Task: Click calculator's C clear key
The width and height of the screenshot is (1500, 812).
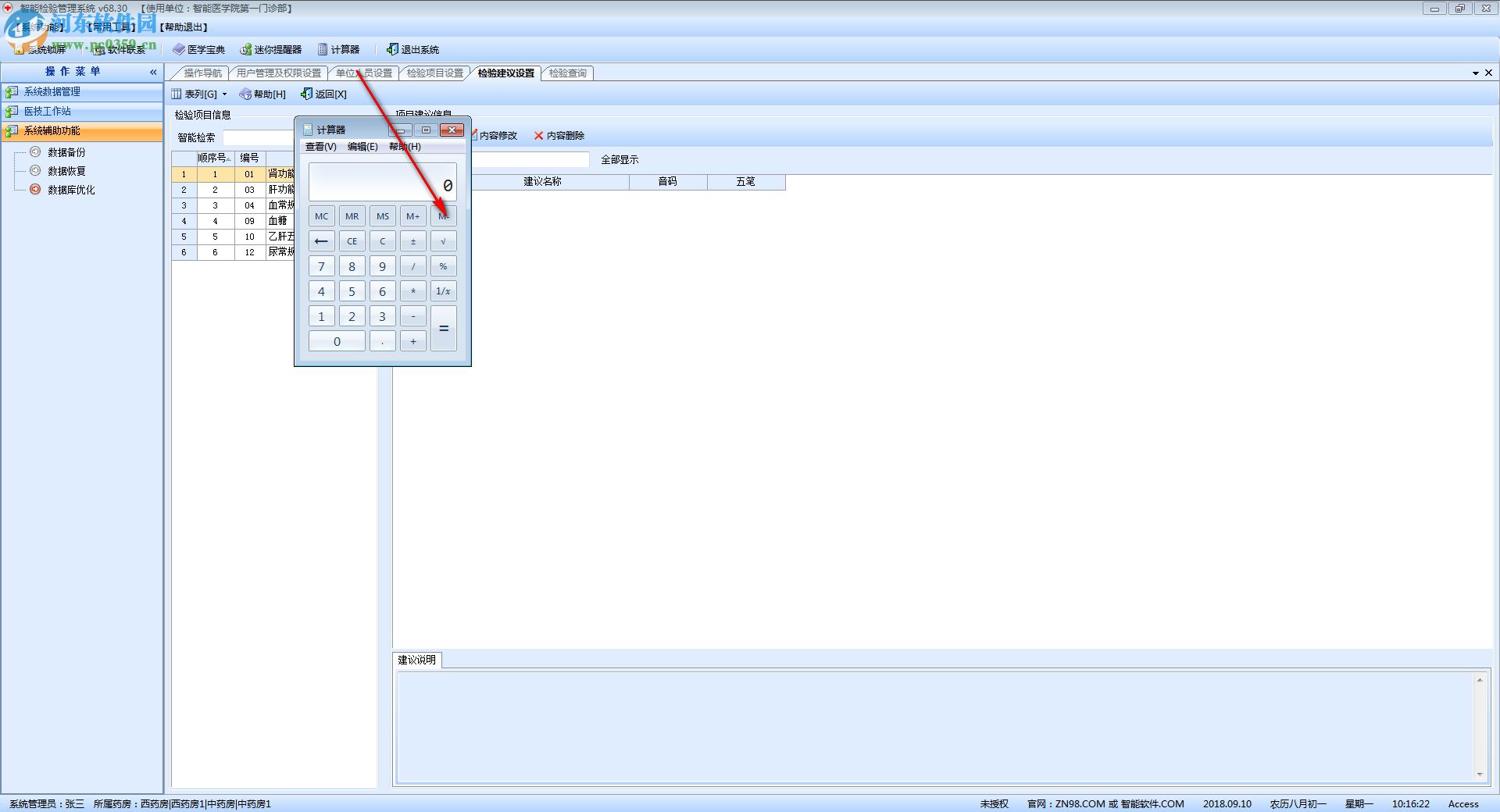Action: point(382,241)
